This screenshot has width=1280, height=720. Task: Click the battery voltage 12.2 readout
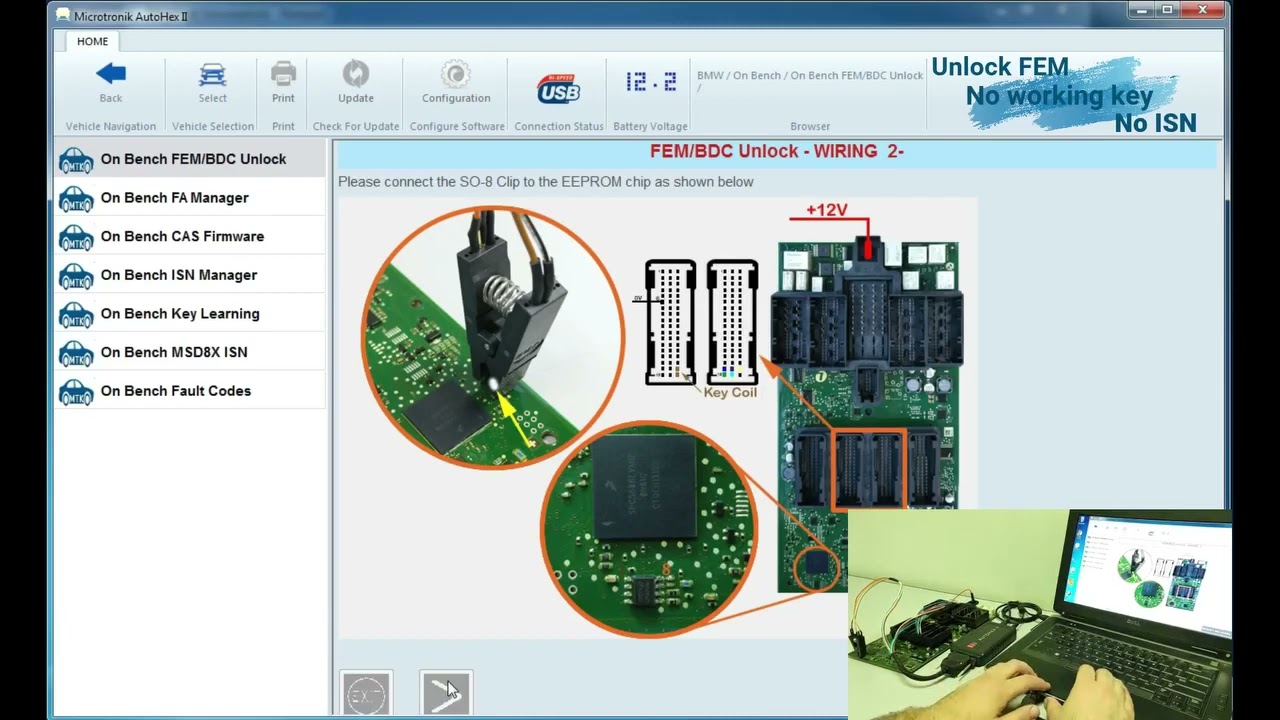coord(650,82)
